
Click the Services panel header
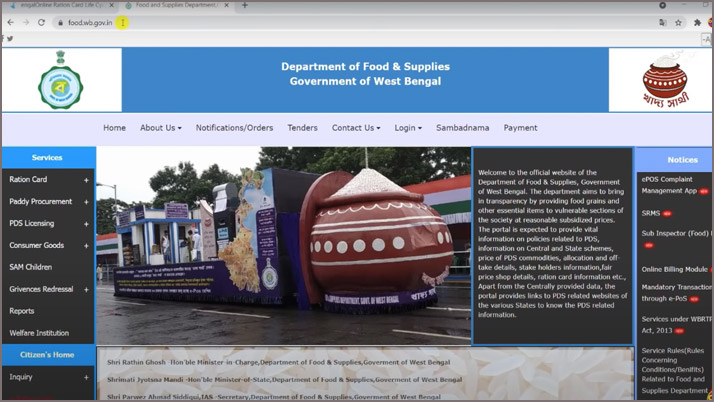pos(49,158)
